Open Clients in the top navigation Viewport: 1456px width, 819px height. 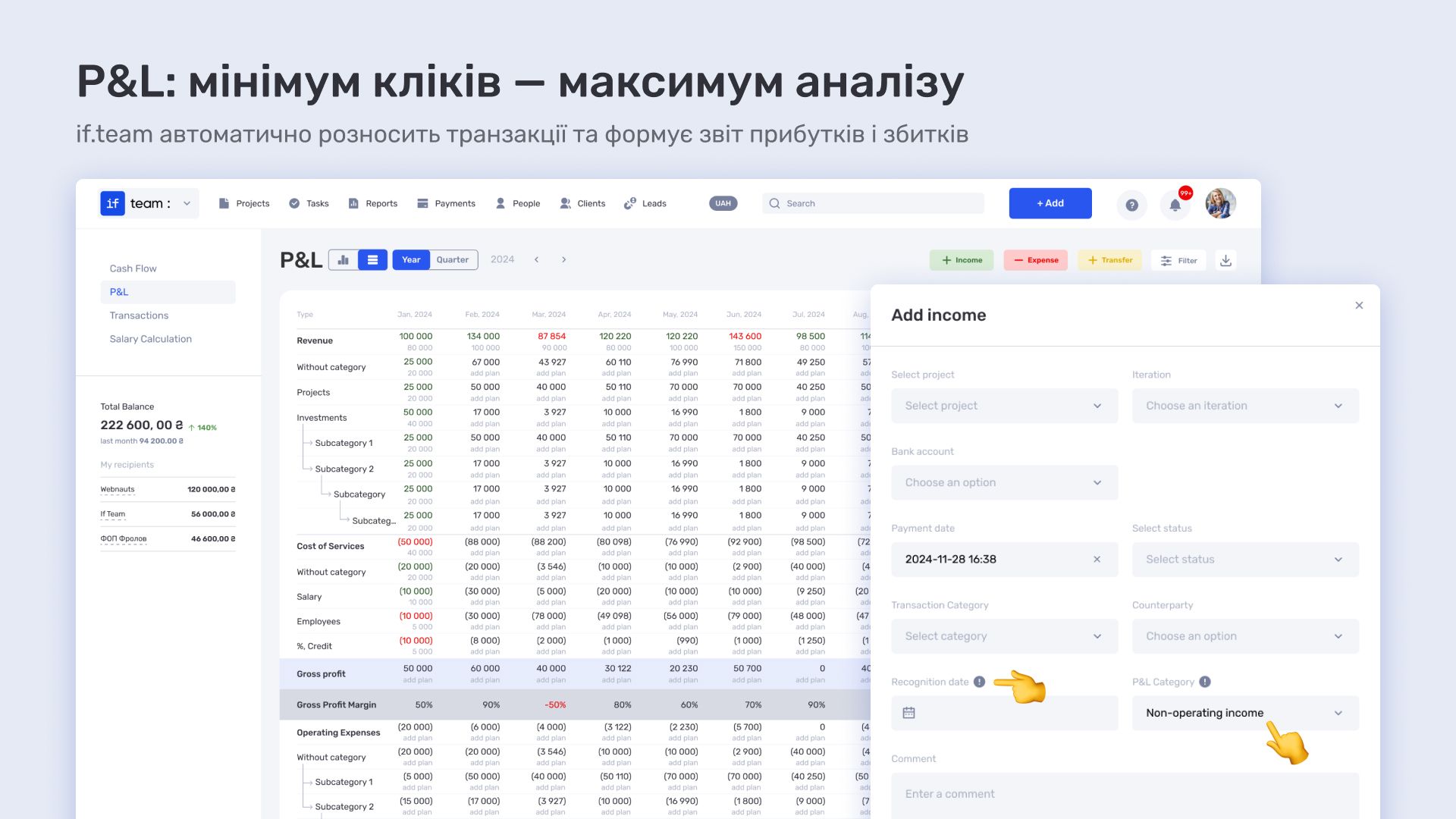coord(582,203)
